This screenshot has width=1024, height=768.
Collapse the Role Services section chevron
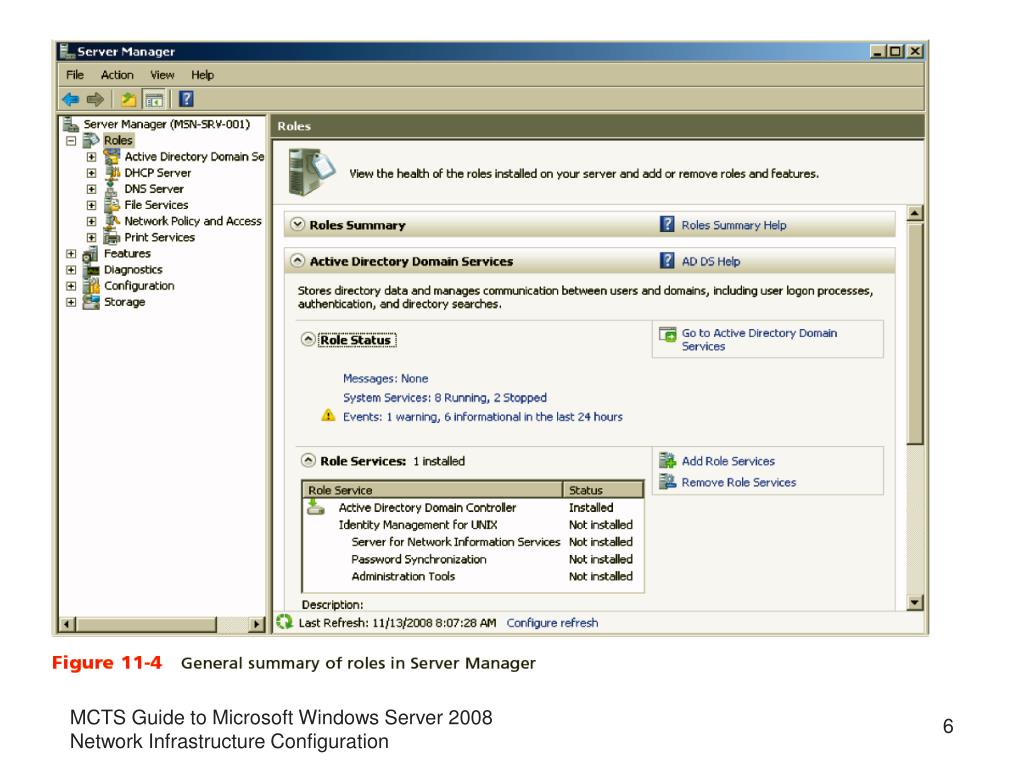click(308, 460)
